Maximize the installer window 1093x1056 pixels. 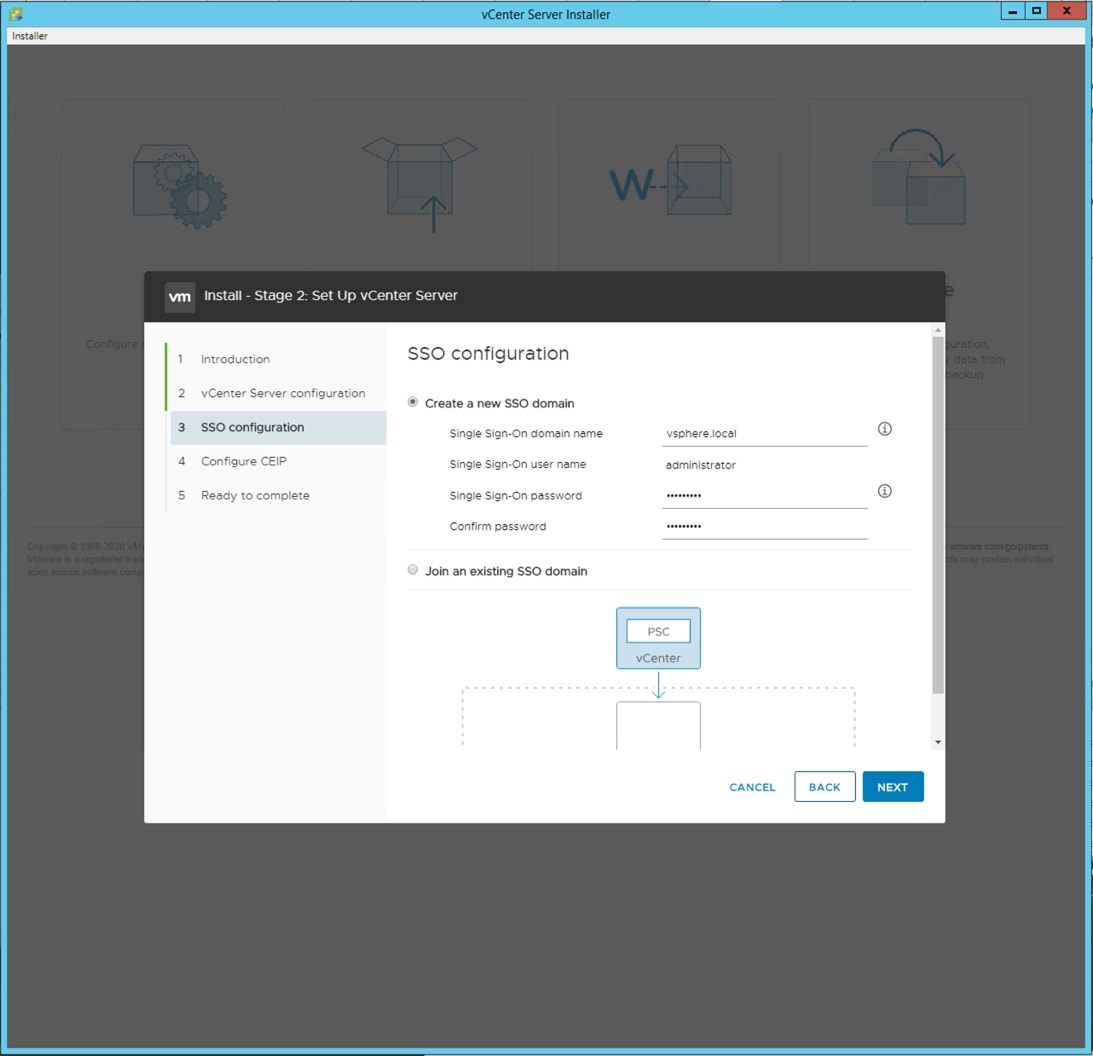[x=1037, y=11]
